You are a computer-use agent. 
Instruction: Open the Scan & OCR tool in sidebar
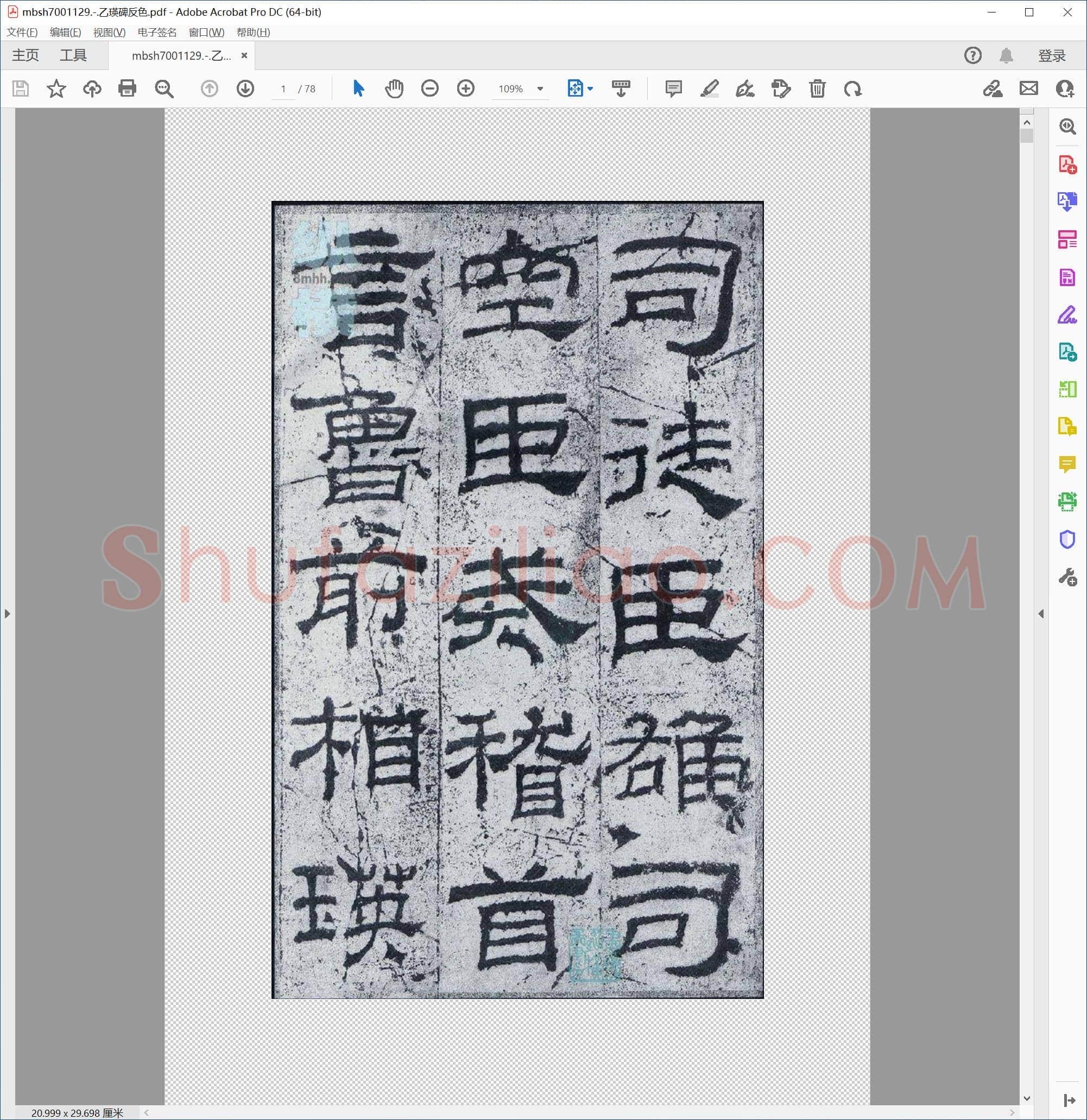1067,502
